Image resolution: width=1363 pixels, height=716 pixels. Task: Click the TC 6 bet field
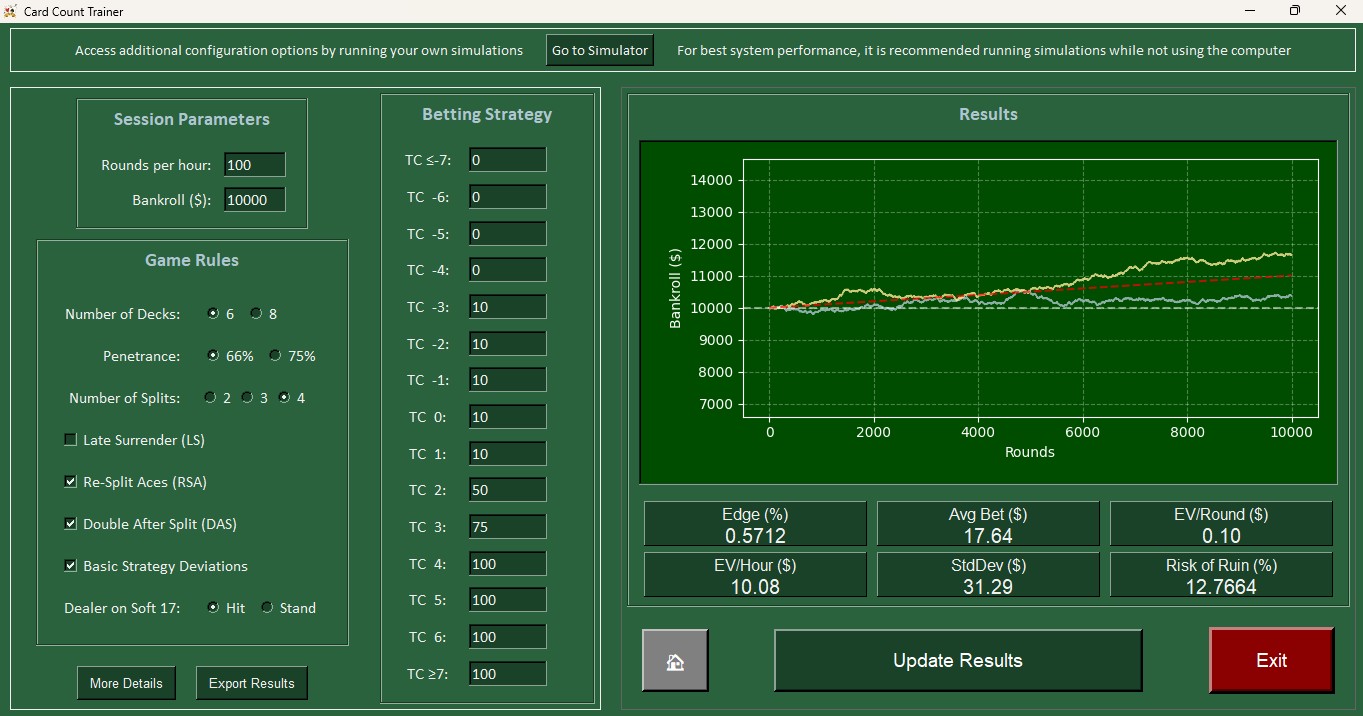click(507, 637)
